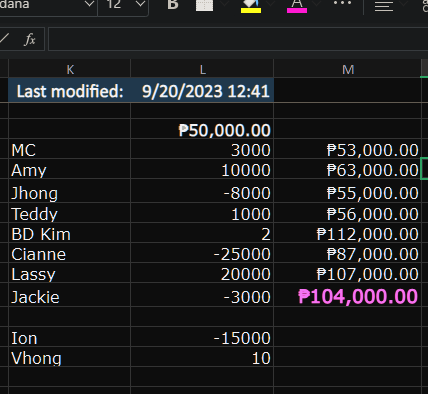Open borders dropdown arrow
Image resolution: width=428 pixels, height=394 pixels.
pos(224,4)
